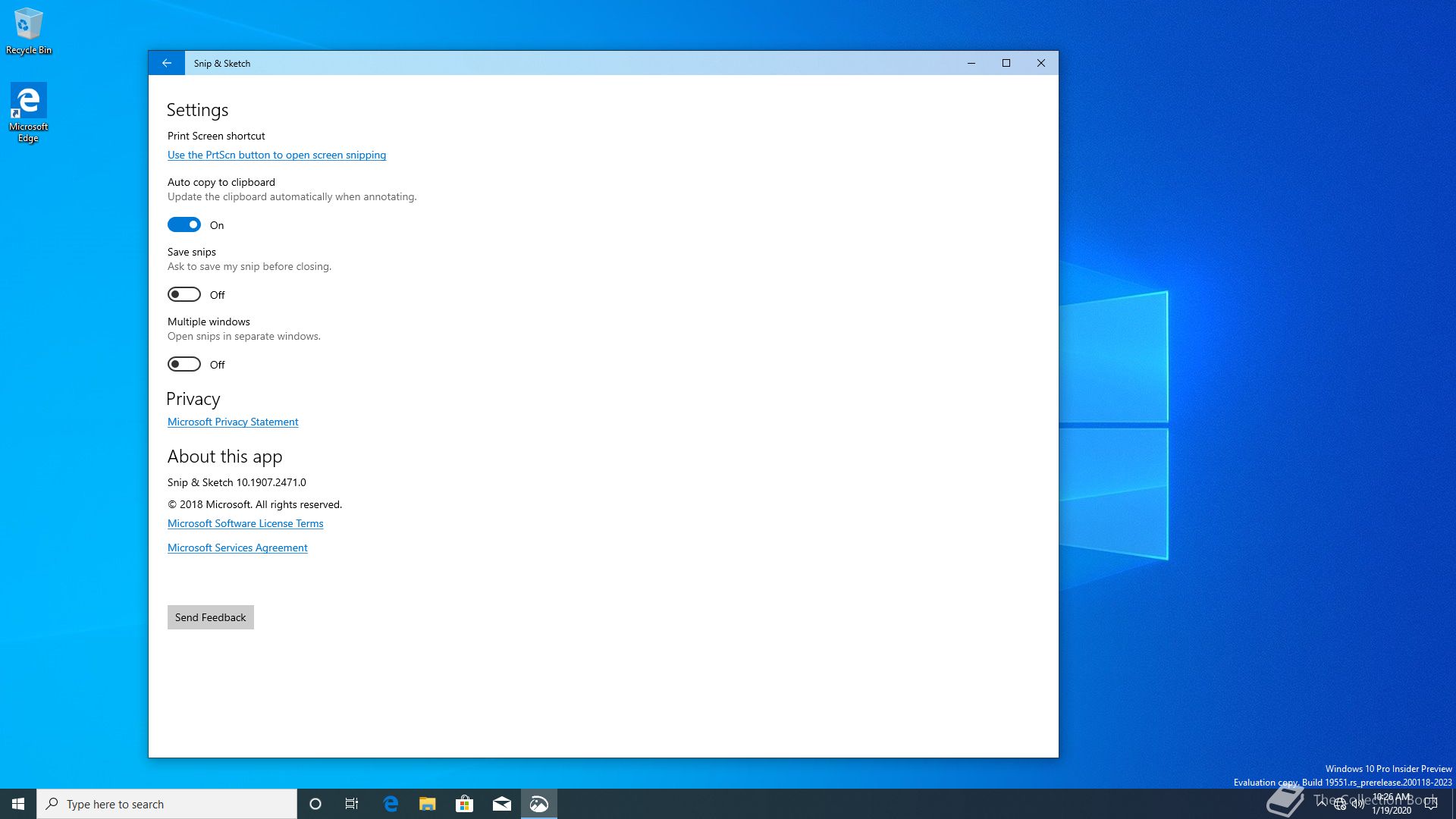Go back with the Snip & Sketch arrow

pos(167,63)
